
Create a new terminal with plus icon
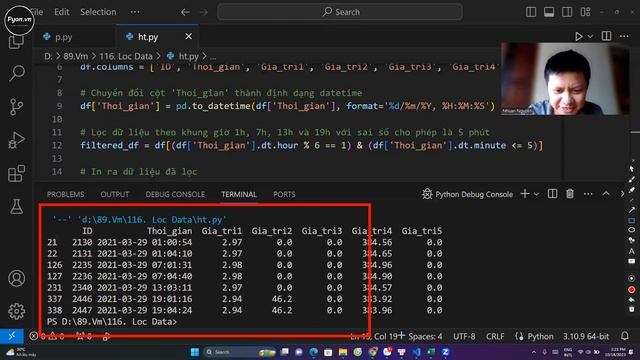[525, 194]
